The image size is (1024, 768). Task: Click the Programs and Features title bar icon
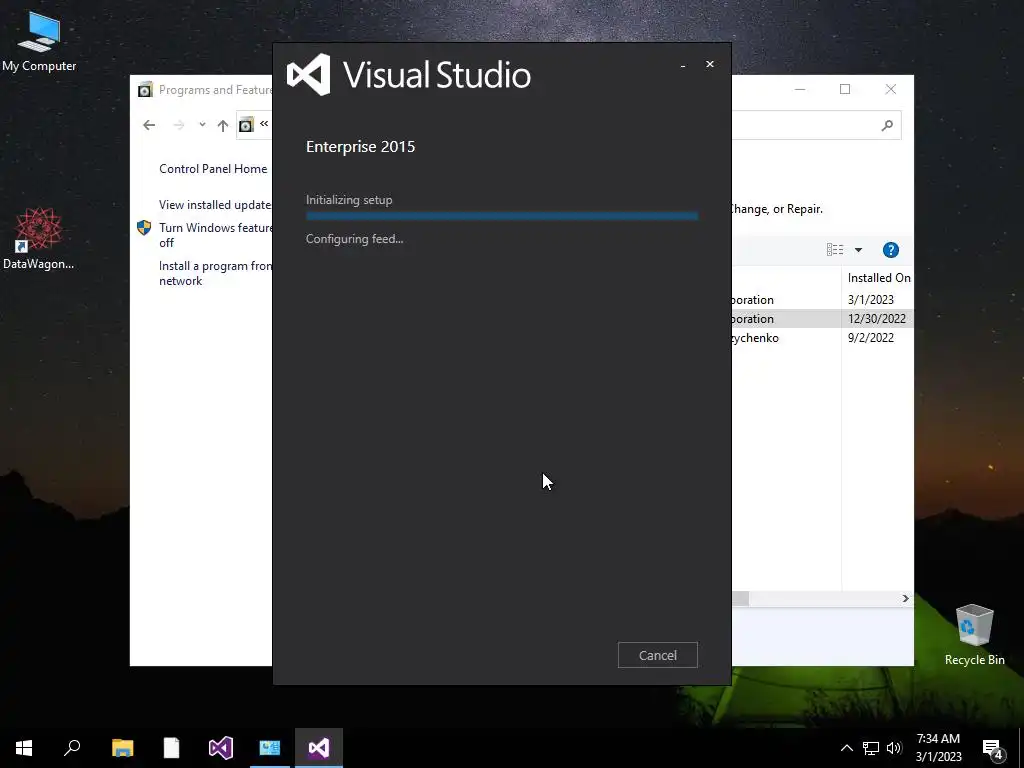point(145,89)
